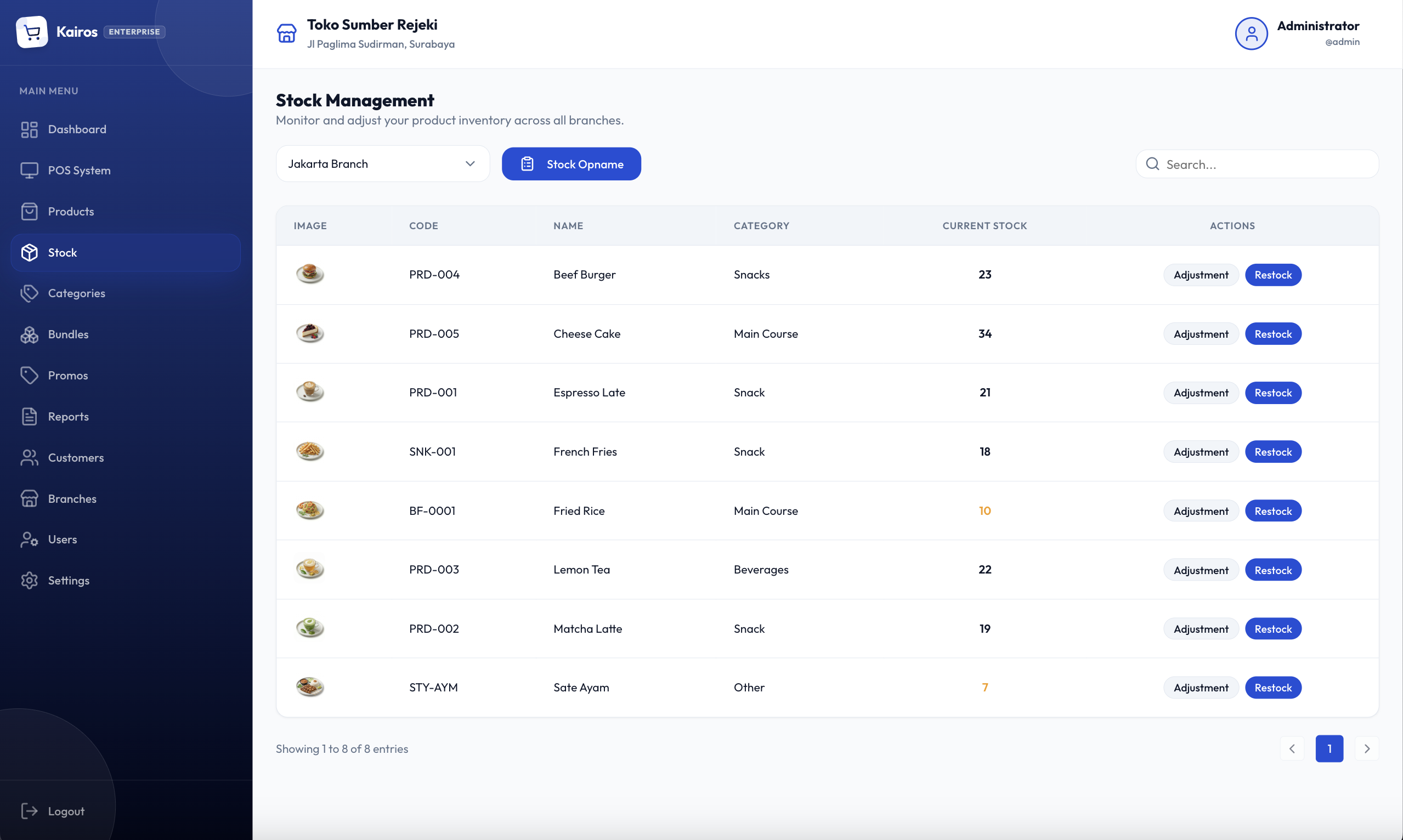Click the Users gear-person icon
The height and width of the screenshot is (840, 1403).
click(x=29, y=540)
